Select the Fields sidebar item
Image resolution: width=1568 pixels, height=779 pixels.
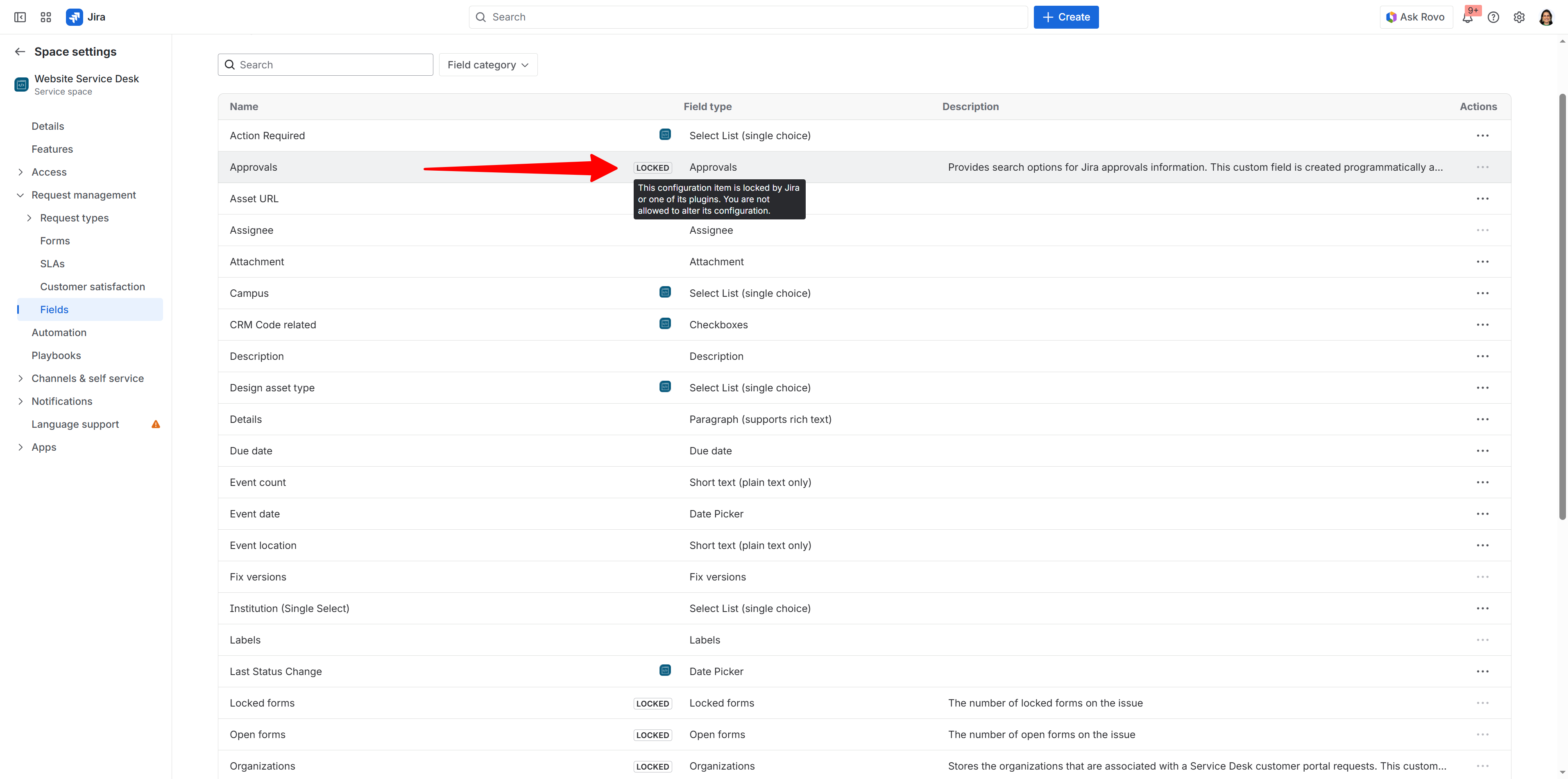coord(90,309)
